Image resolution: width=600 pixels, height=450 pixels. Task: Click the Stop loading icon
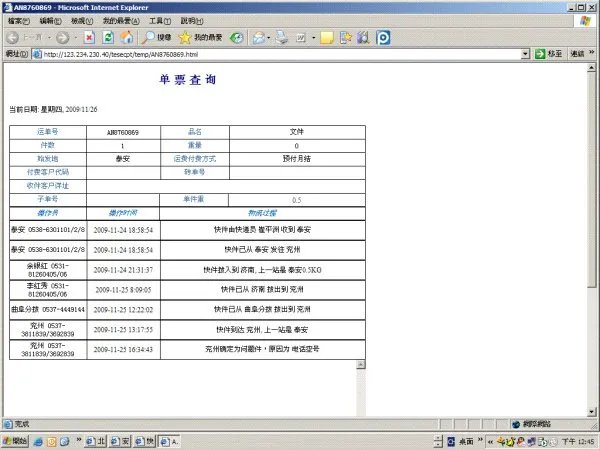[x=90, y=37]
